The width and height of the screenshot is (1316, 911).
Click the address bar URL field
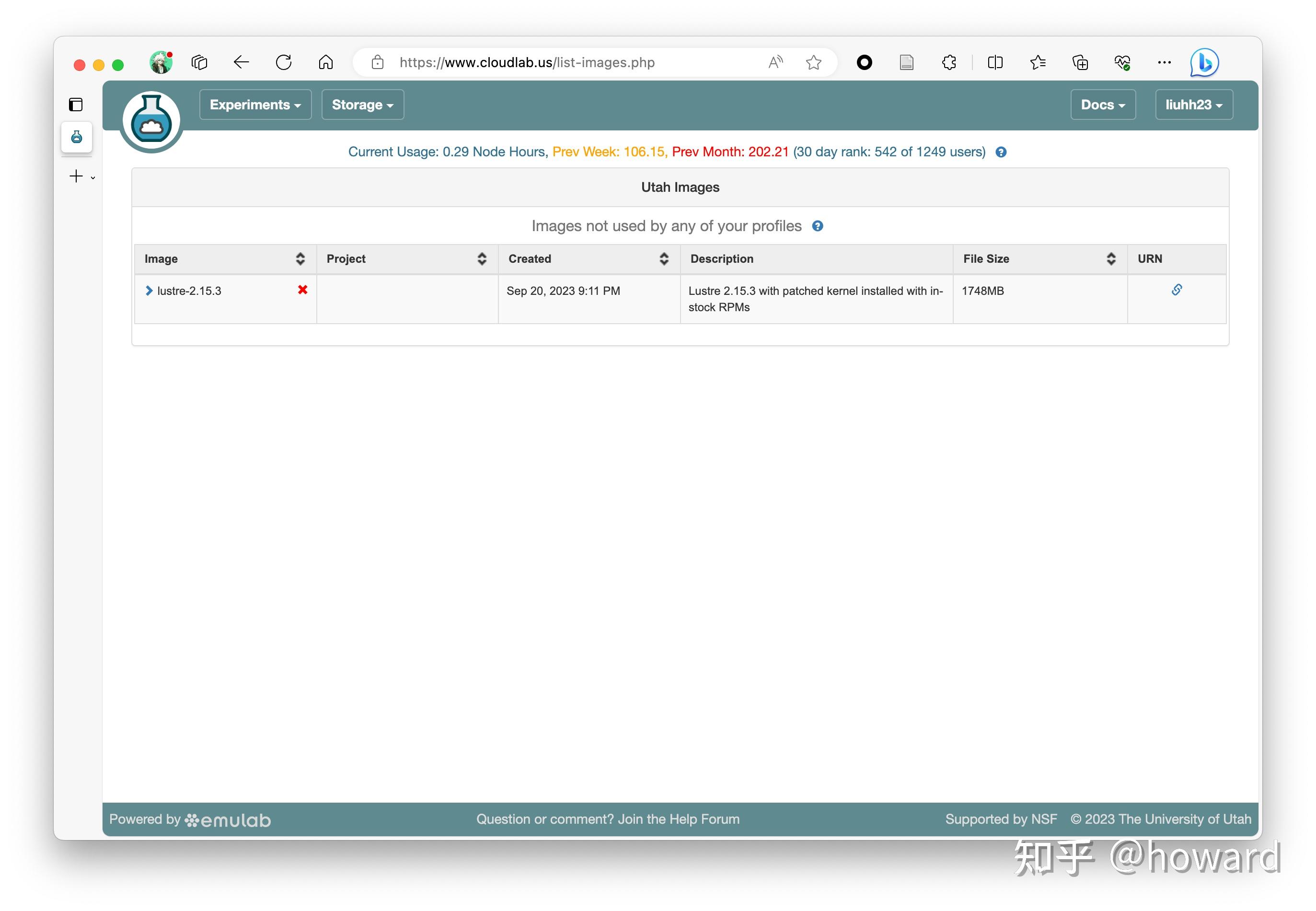[527, 62]
